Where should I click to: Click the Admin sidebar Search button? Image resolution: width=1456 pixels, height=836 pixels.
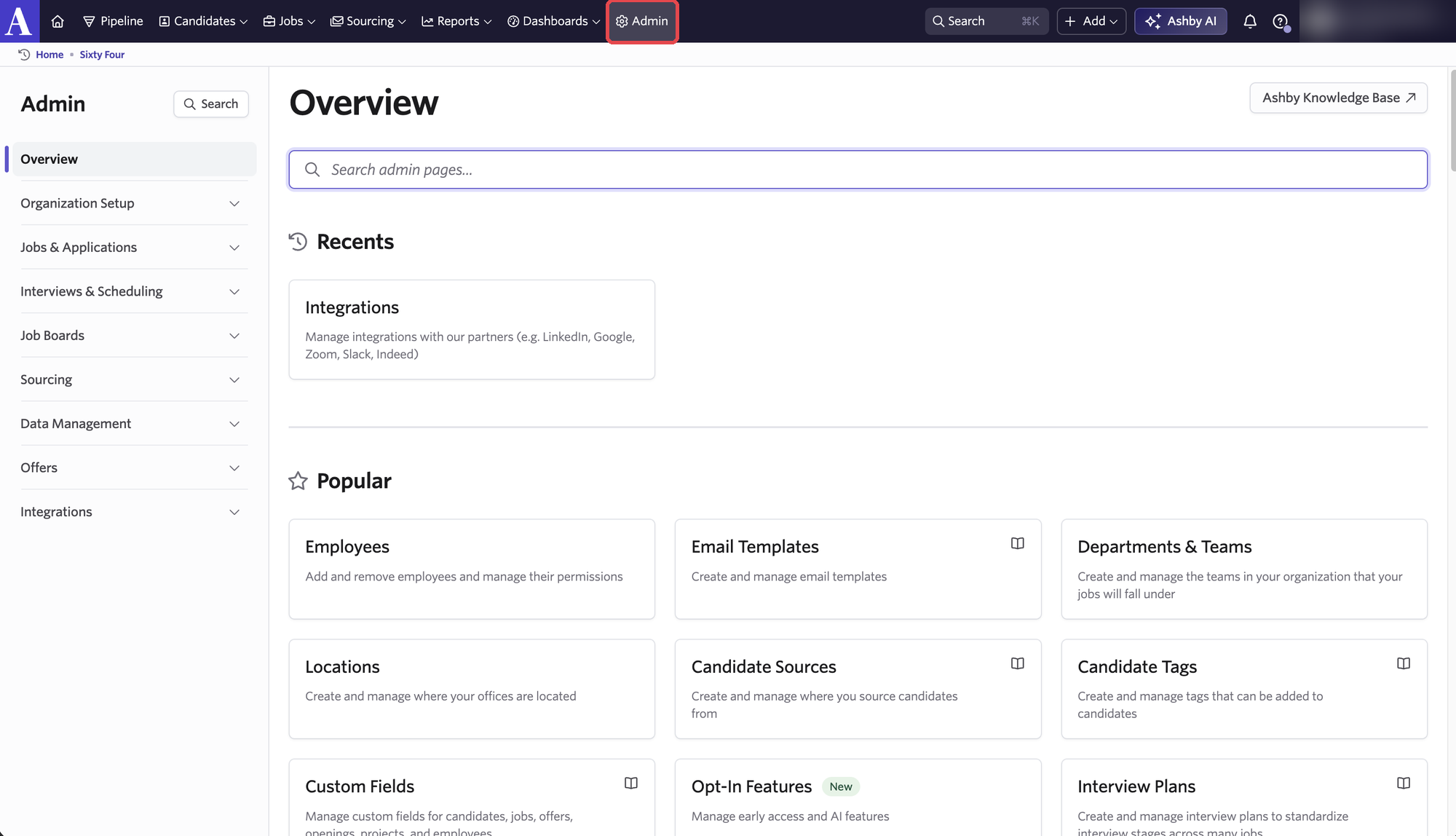point(211,104)
